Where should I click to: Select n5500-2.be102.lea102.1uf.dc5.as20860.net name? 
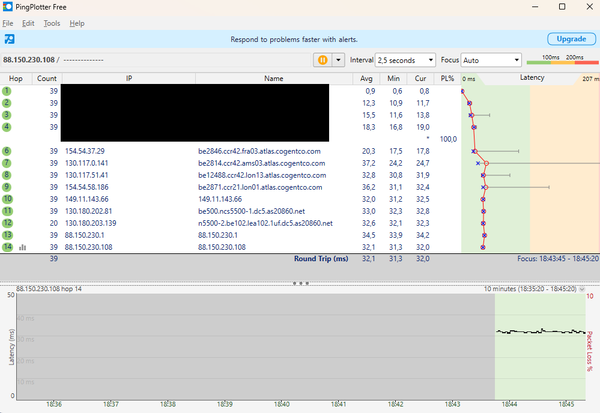265,223
